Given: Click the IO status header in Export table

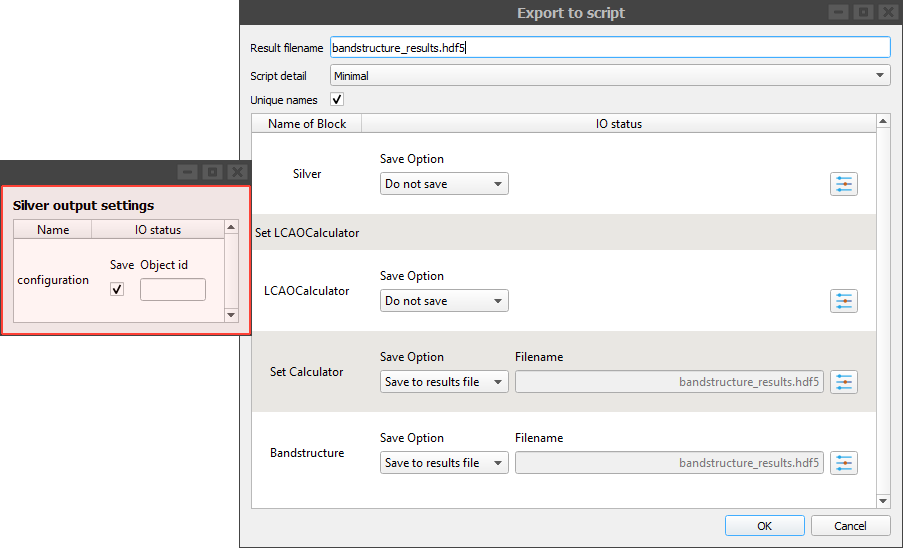Looking at the screenshot, I should [619, 124].
